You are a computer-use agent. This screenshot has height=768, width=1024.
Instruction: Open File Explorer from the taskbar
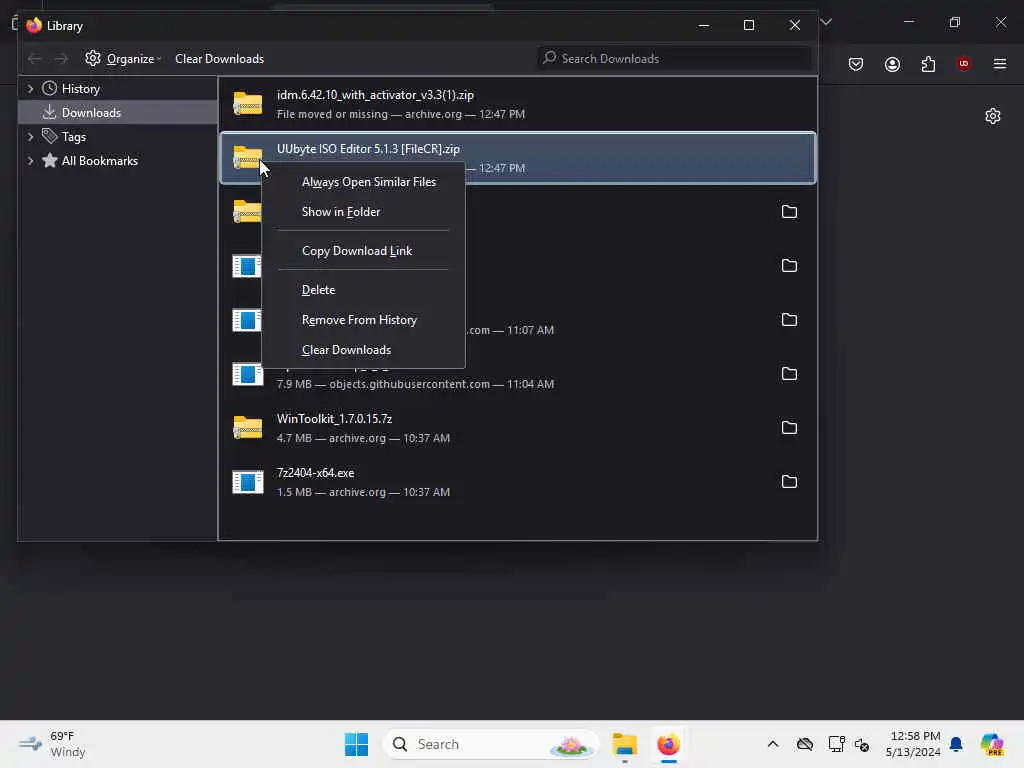[624, 744]
